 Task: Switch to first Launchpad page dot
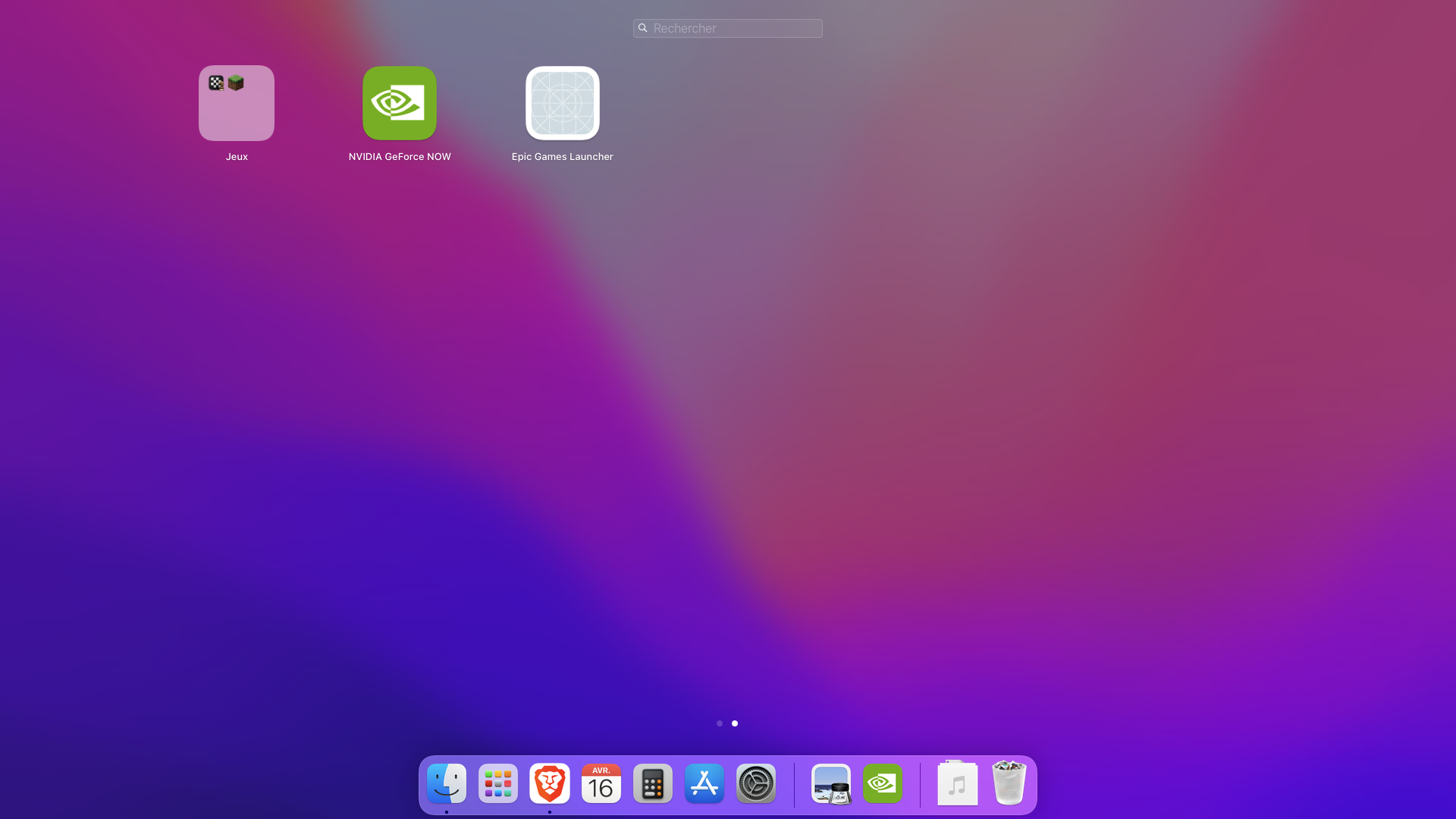(720, 723)
